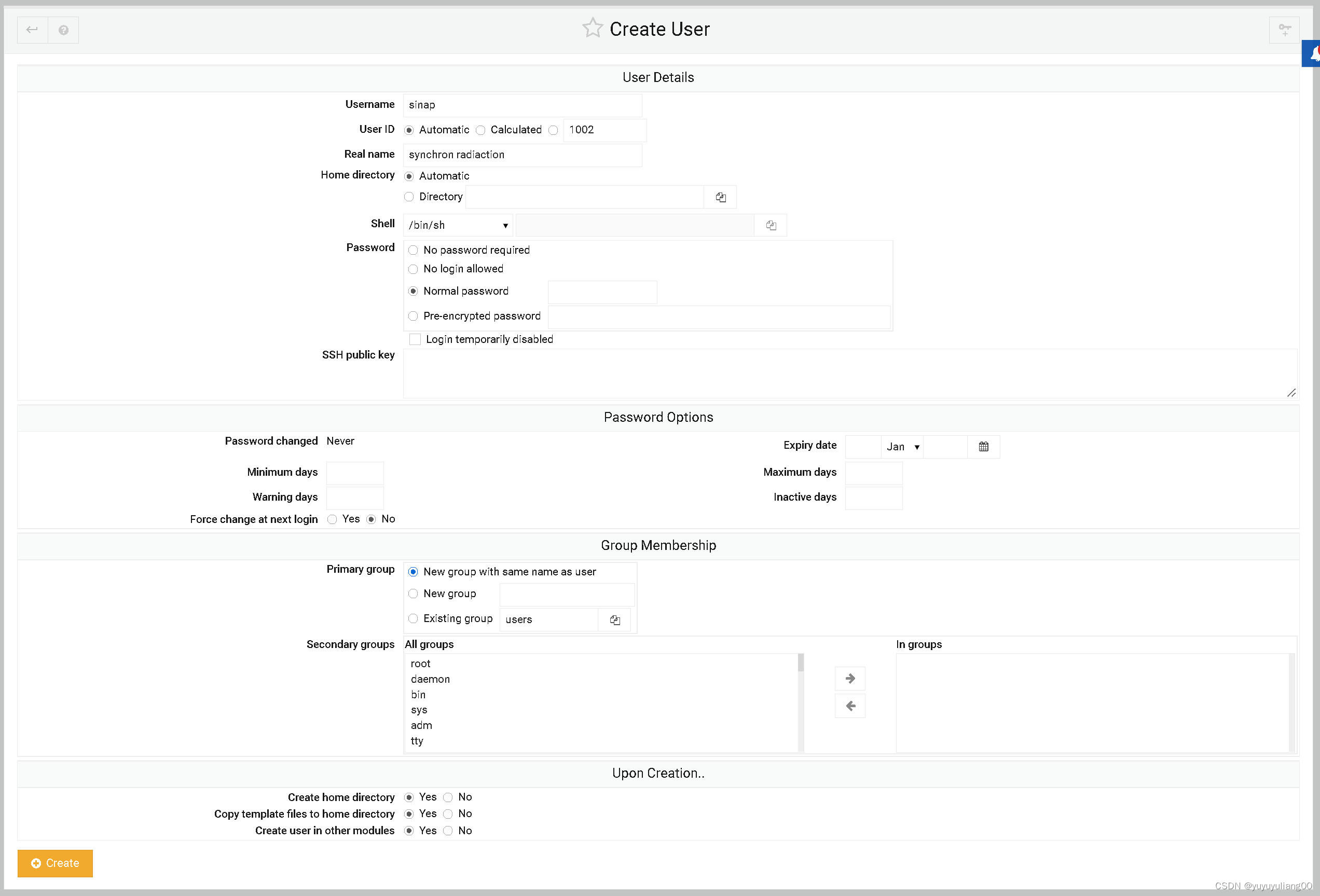Open the existing group chooser icon
Viewport: 1320px width, 896px height.
click(614, 619)
